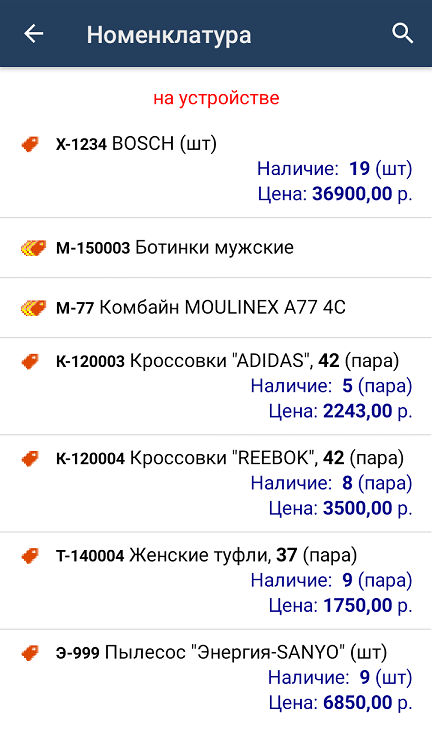Tap the tag icon beside Т-140004 Женские туфли
The image size is (432, 739).
[31, 556]
